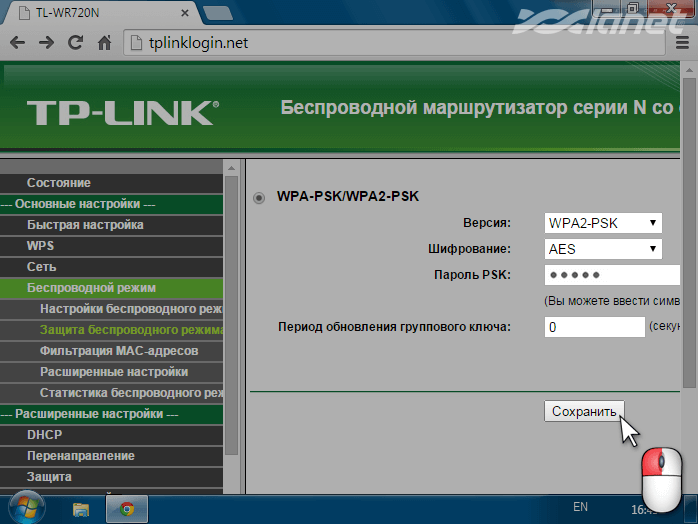This screenshot has height=524, width=698.
Task: Open Статистика беспроводного режима submenu
Action: coord(111,393)
